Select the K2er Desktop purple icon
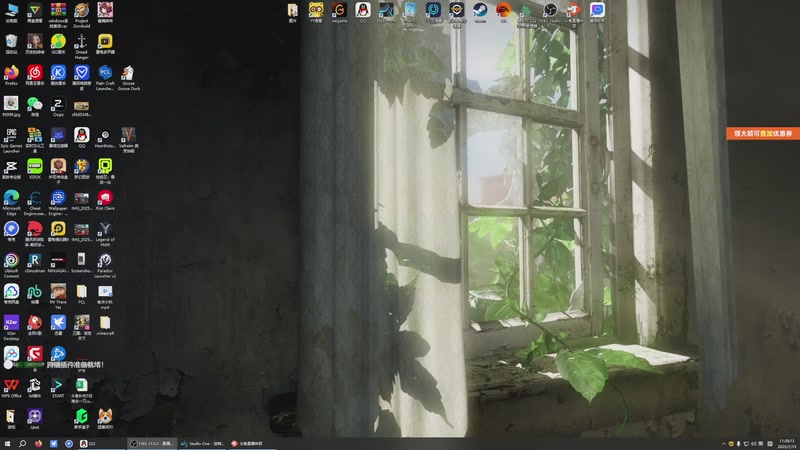 11,327
